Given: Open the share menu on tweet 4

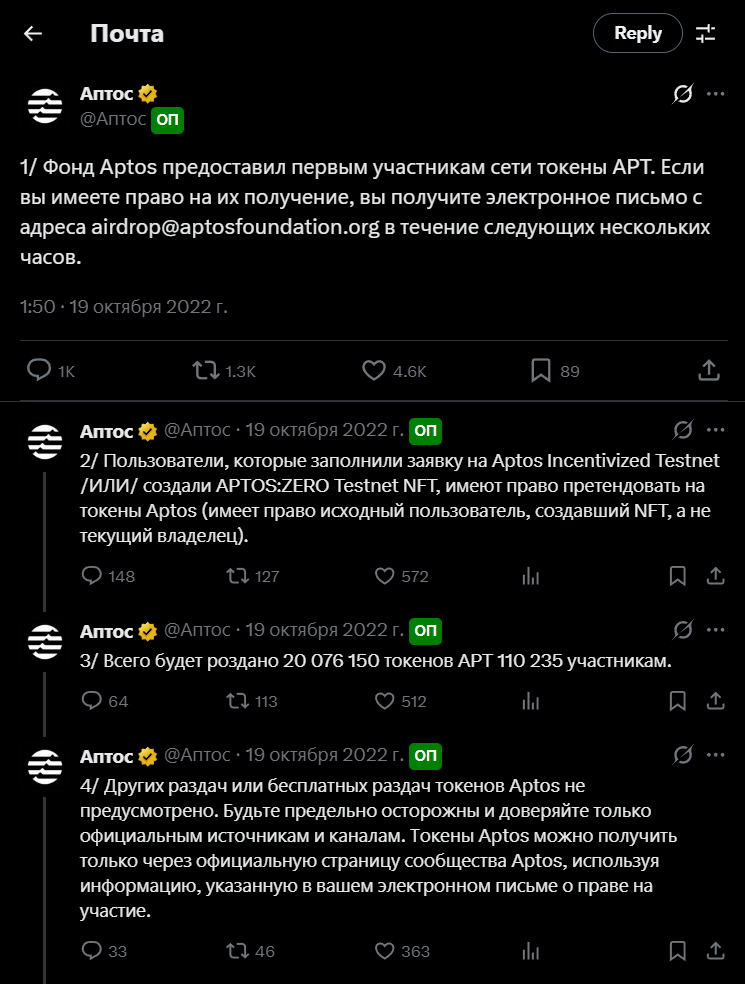Looking at the screenshot, I should tap(716, 951).
